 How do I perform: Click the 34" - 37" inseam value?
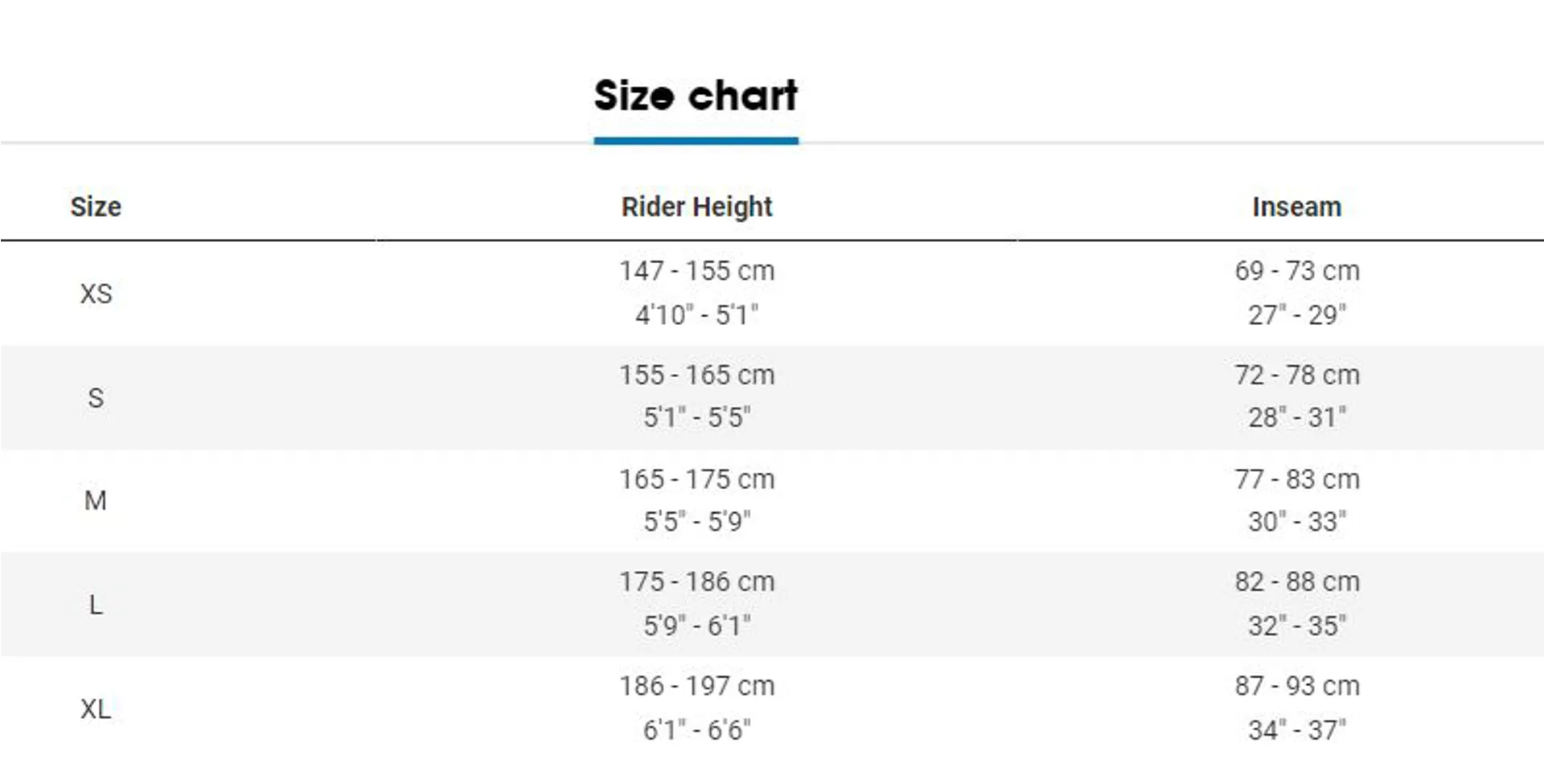(1297, 730)
